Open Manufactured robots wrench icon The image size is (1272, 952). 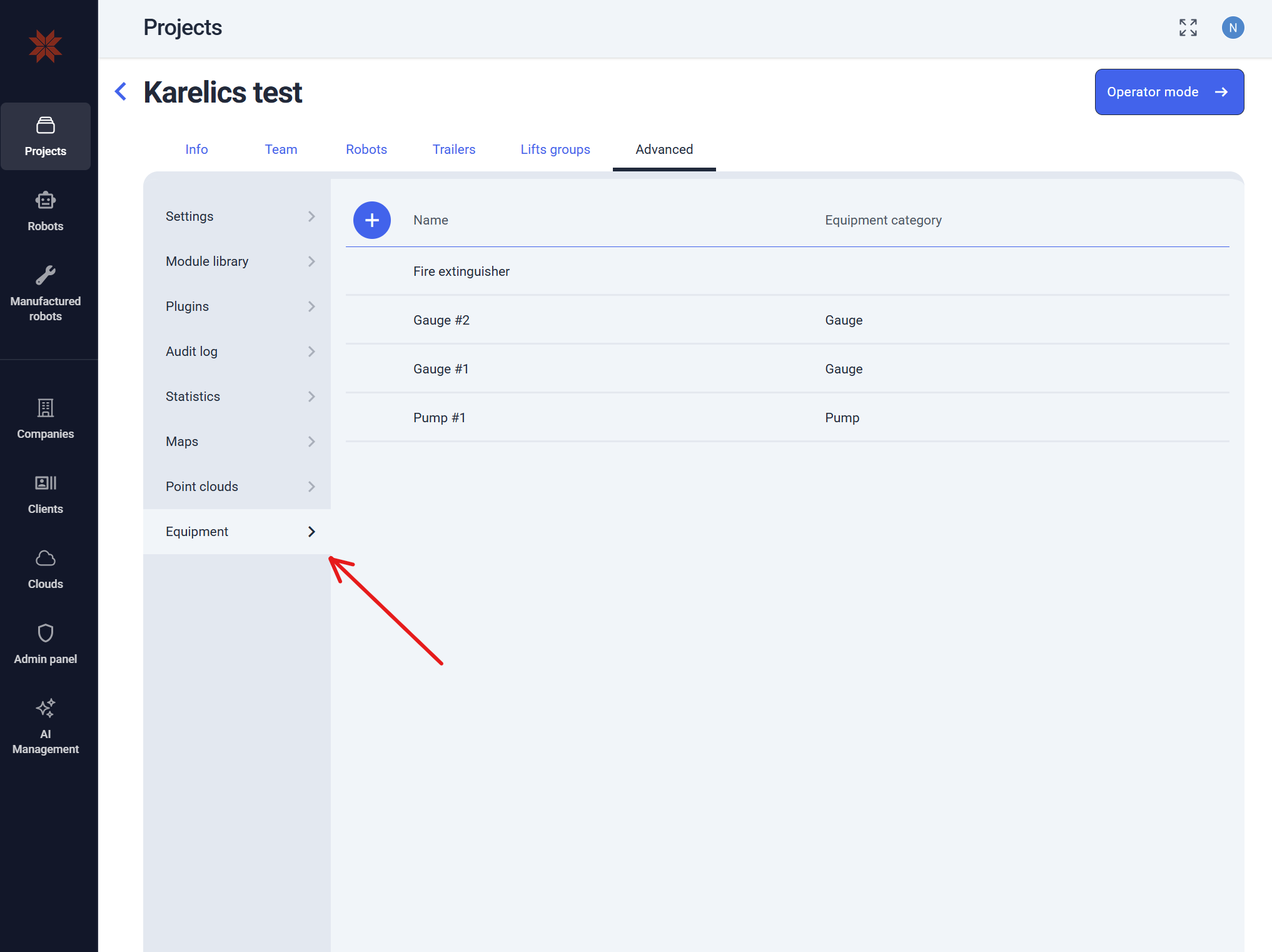[x=45, y=275]
